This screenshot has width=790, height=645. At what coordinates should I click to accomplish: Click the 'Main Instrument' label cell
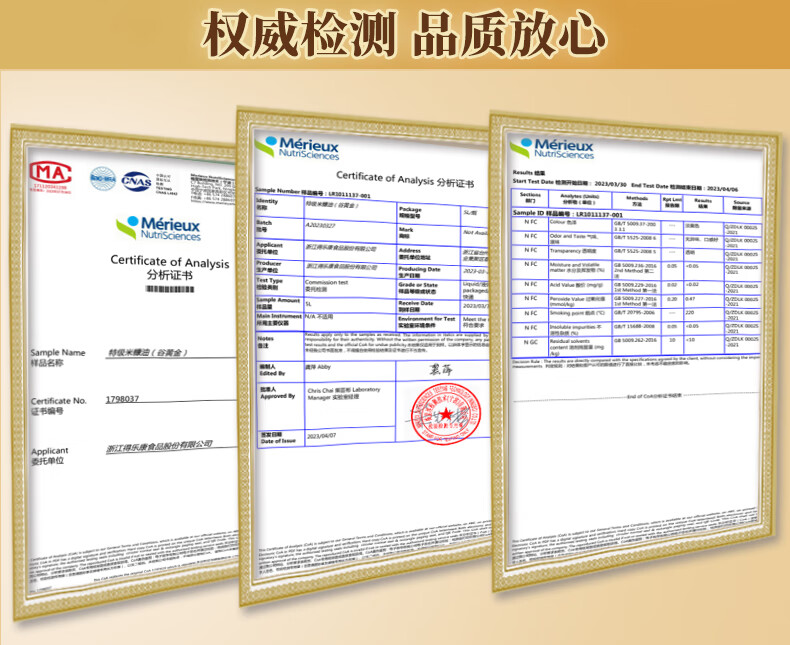coord(279,319)
